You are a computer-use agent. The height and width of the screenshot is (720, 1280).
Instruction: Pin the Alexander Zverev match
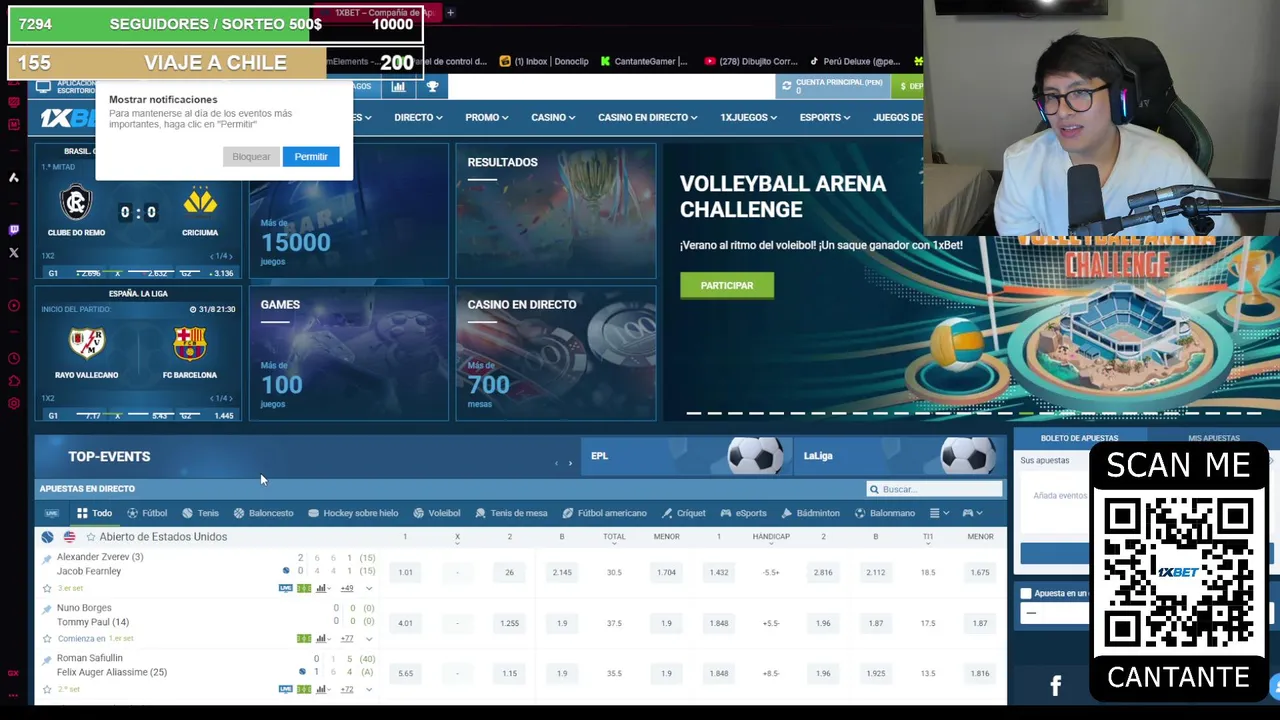pos(46,558)
